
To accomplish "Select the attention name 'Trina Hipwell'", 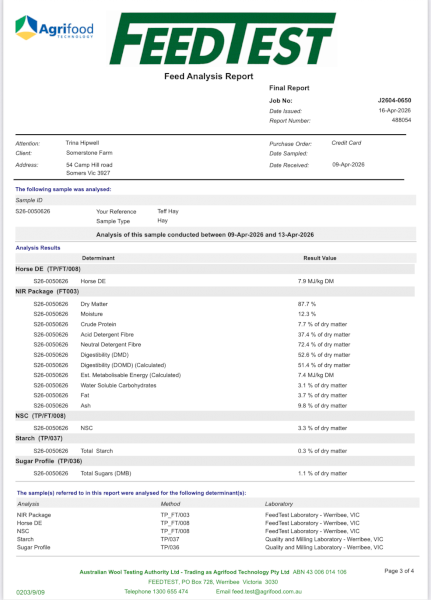I will (82, 143).
